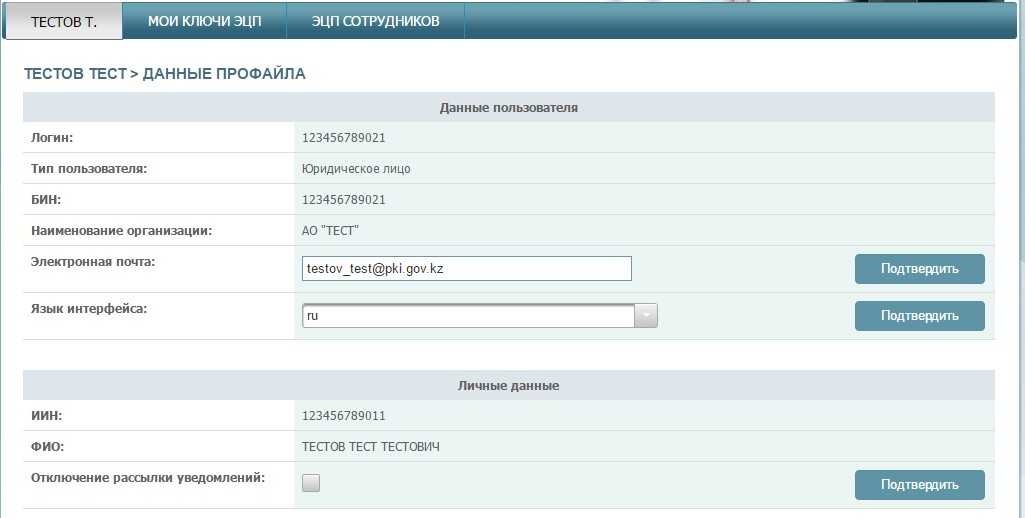Click the Личные данные section header
The height and width of the screenshot is (518, 1025).
tap(508, 385)
